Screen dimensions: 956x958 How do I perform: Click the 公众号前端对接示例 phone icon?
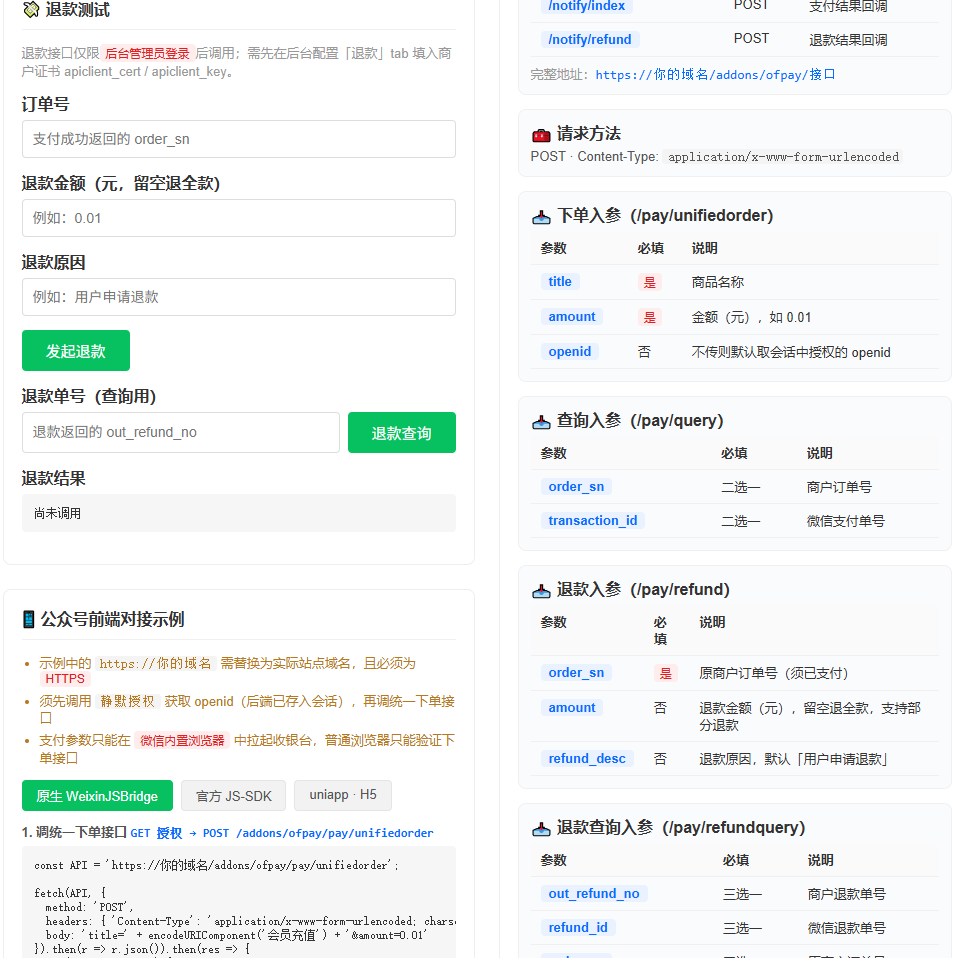pos(29,620)
